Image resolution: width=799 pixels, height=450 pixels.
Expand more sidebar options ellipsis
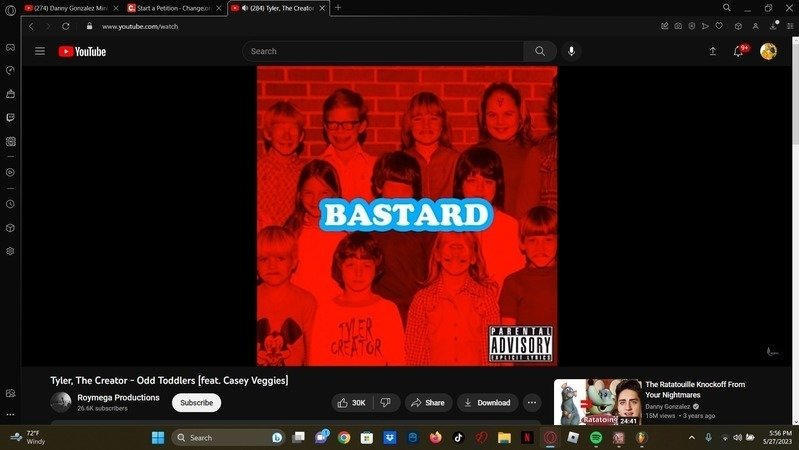click(10, 414)
